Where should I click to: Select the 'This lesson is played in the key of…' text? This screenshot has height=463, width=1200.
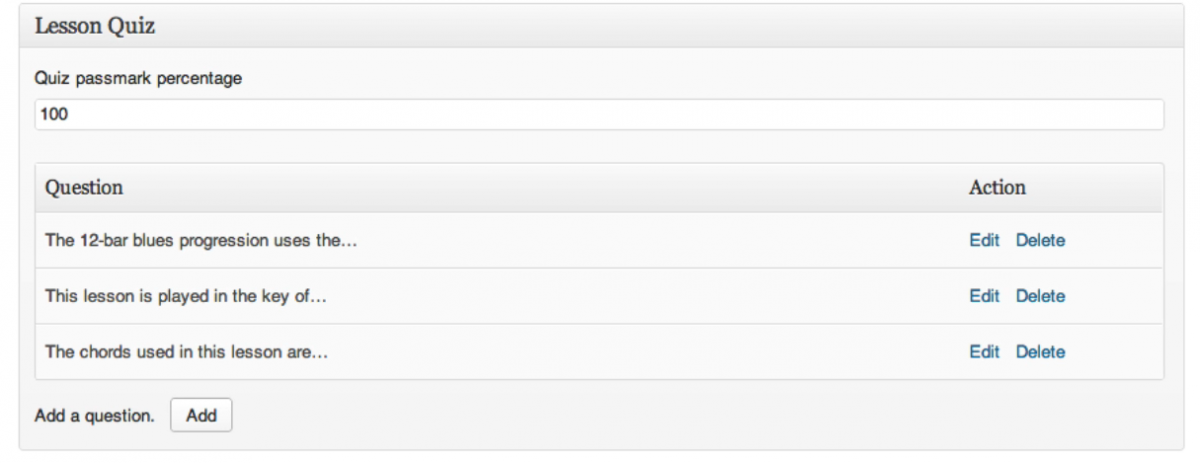click(x=186, y=296)
